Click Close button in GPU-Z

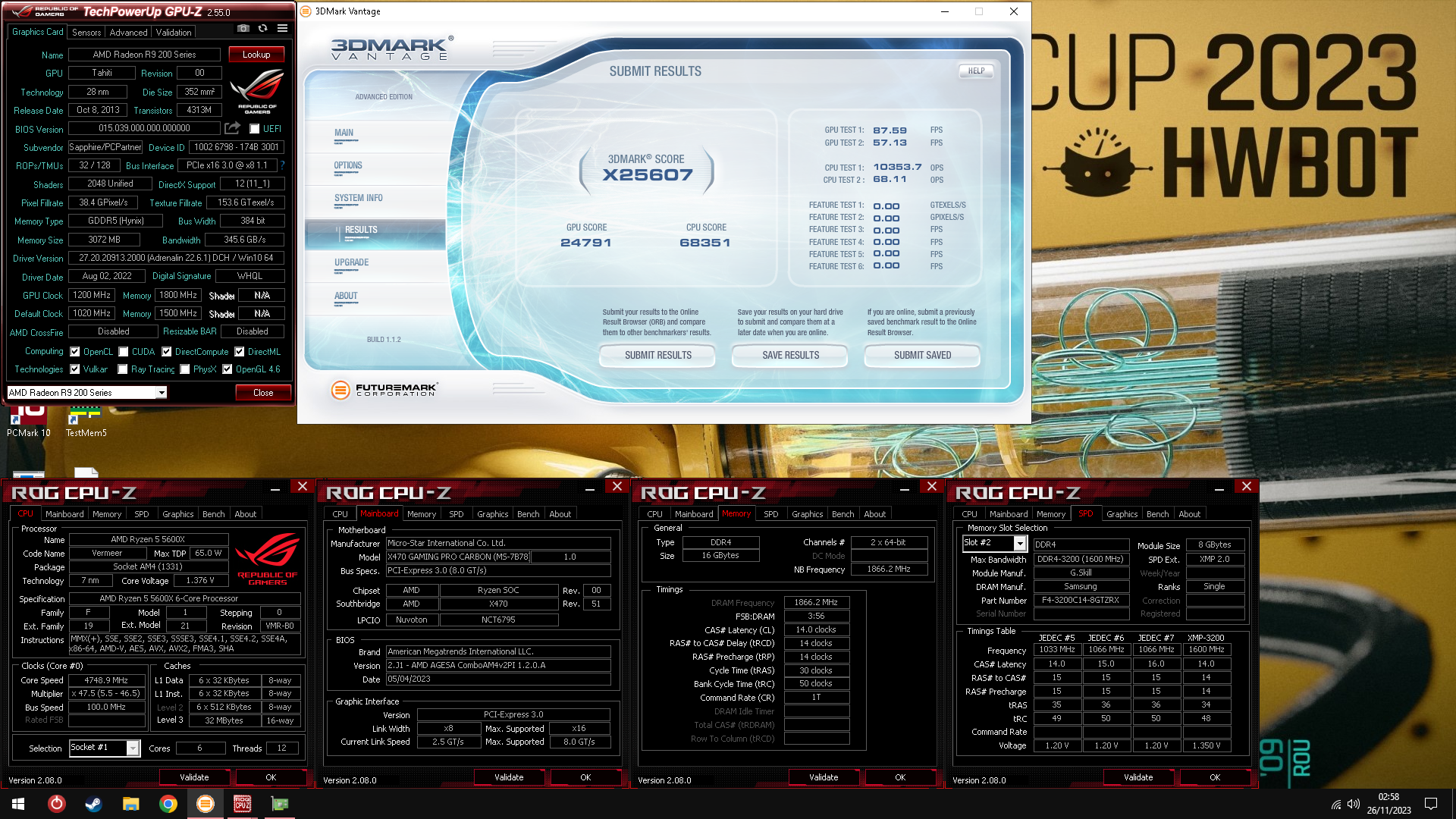pyautogui.click(x=263, y=393)
